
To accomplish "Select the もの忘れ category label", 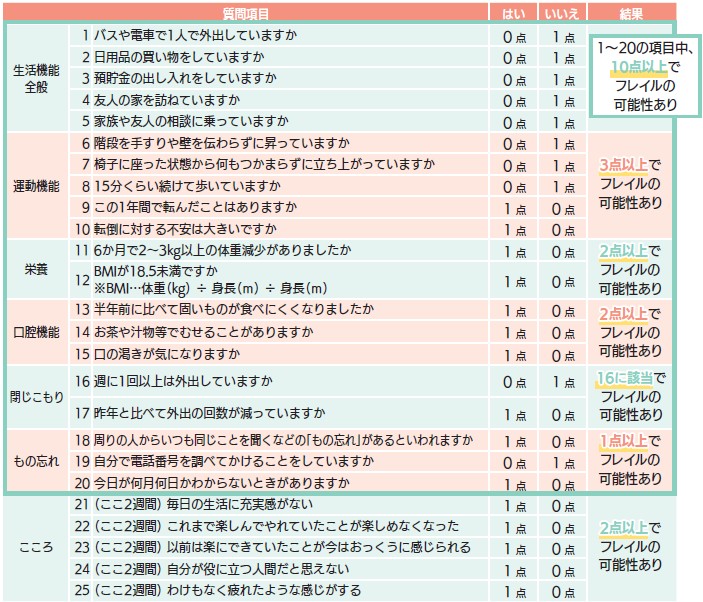I will (35, 461).
